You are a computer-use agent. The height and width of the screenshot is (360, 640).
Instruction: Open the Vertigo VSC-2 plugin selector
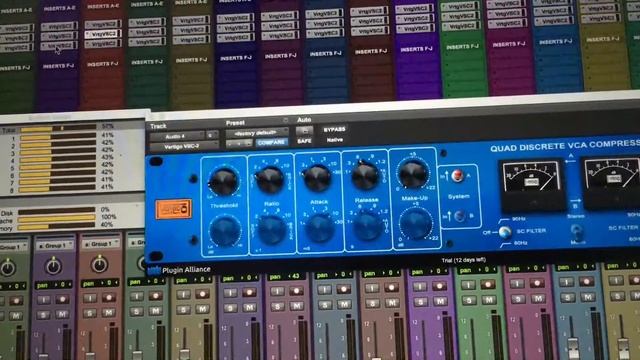[184, 146]
